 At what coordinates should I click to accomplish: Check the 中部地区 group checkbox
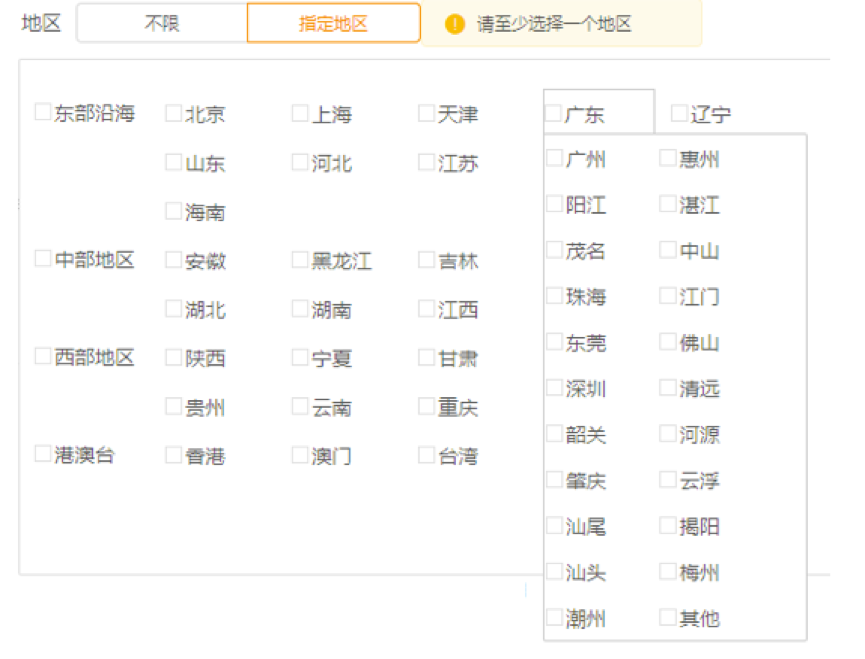point(43,259)
